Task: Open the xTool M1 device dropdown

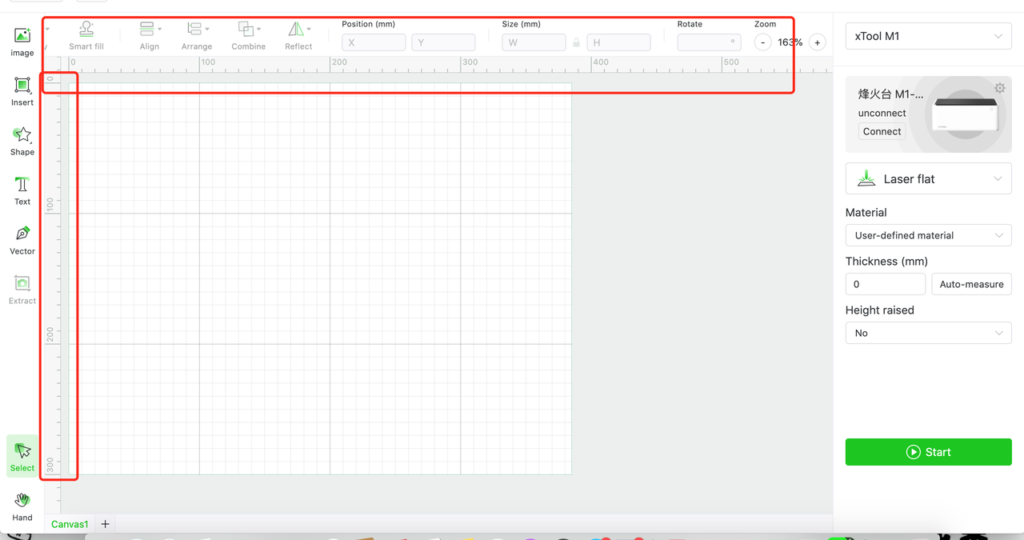Action: tap(928, 36)
